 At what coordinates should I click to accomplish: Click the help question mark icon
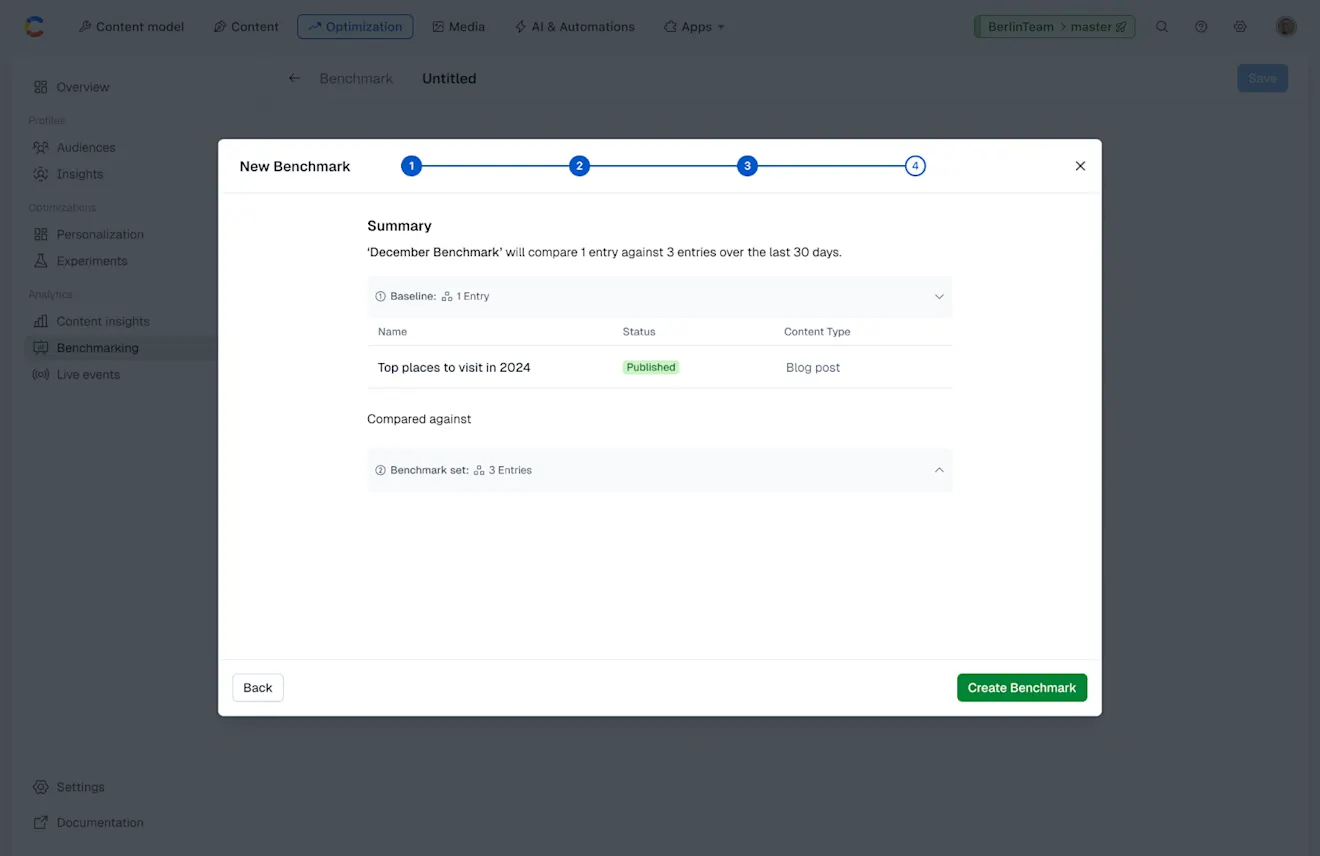(1201, 27)
